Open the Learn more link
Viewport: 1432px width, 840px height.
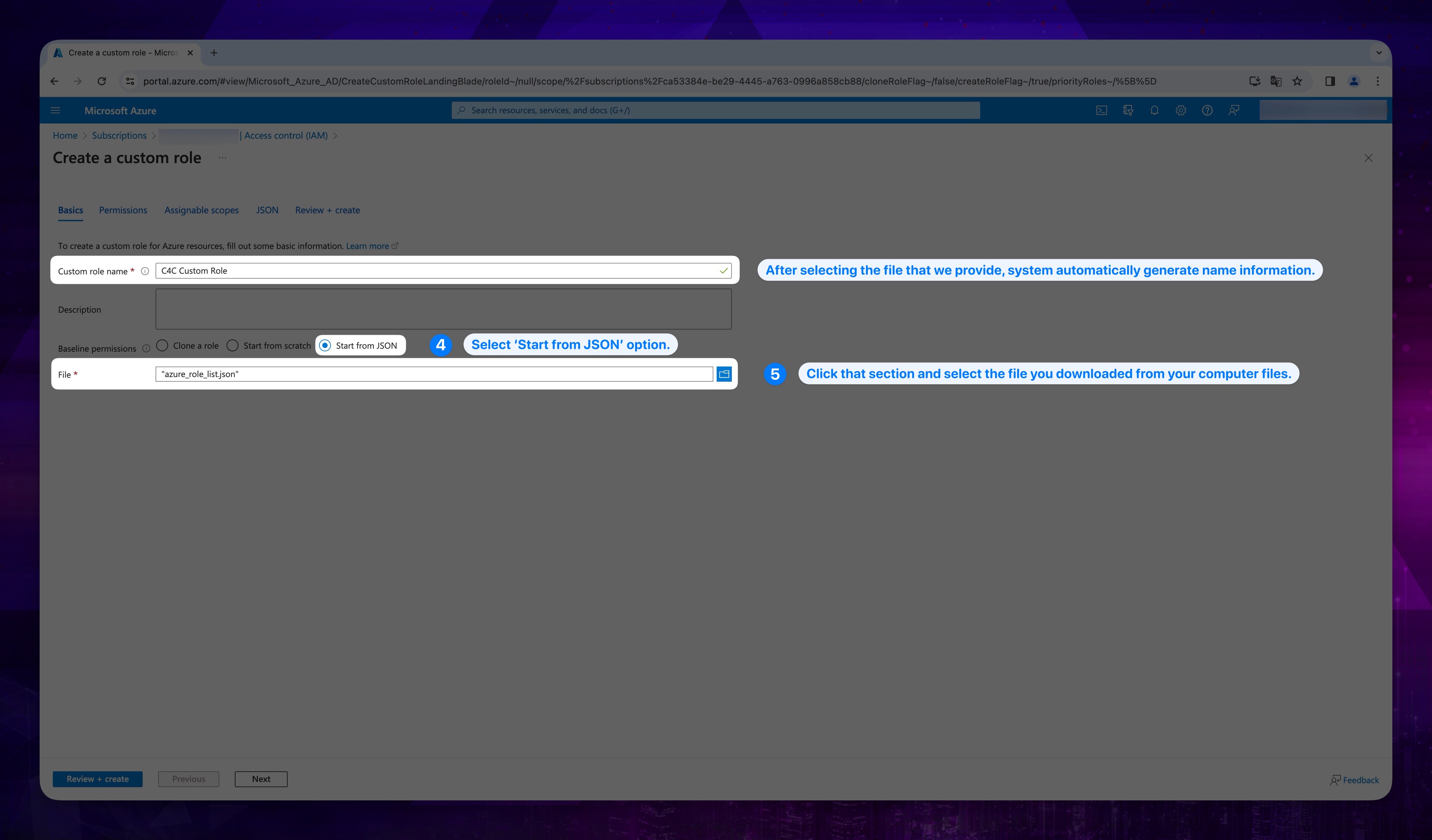372,246
